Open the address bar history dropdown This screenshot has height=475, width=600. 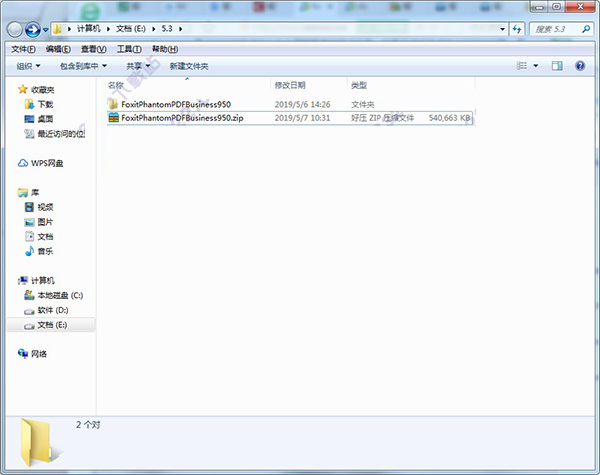(x=502, y=29)
